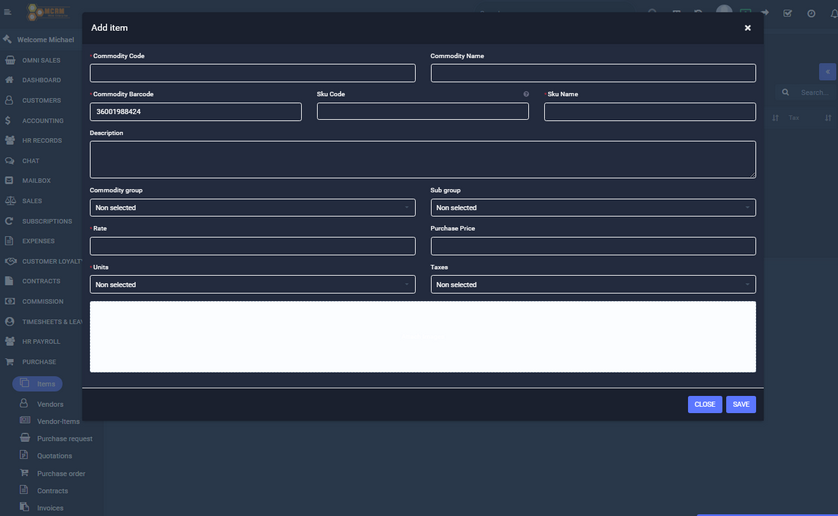The image size is (838, 516).
Task: Click the Dashboard home icon in sidebar
Action: pyautogui.click(x=9, y=80)
